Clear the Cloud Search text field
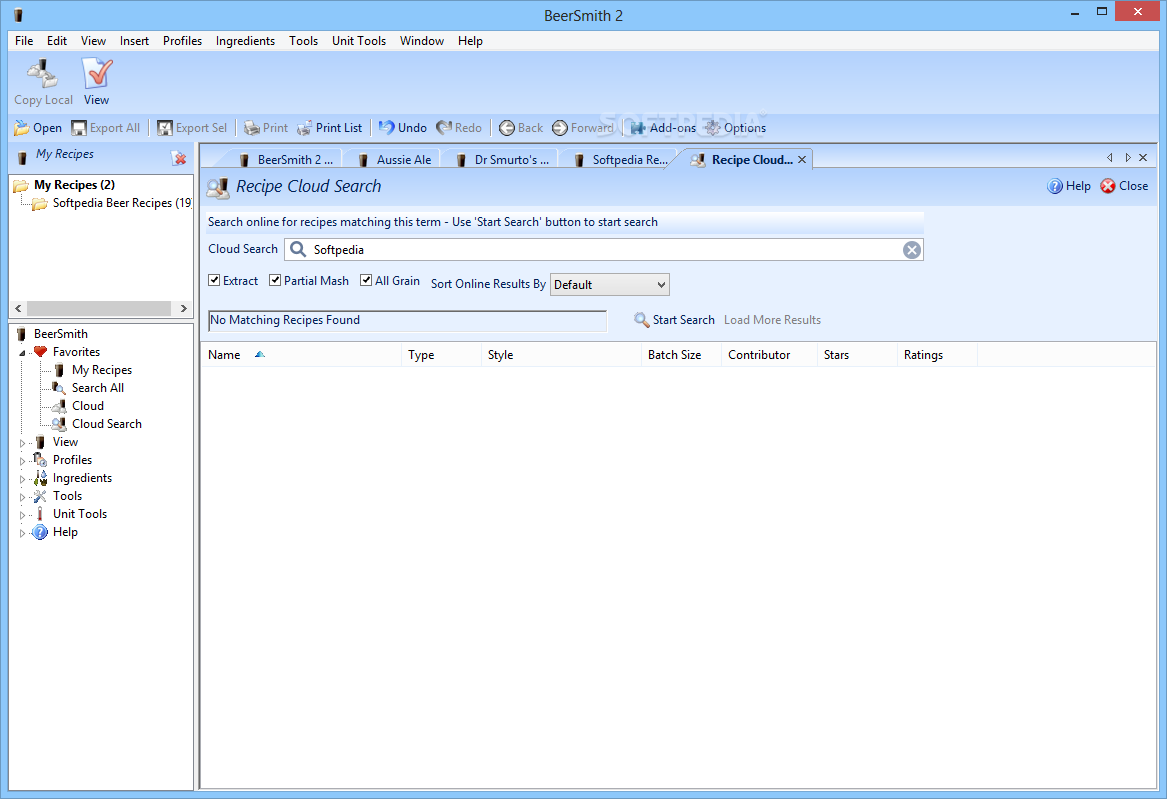The image size is (1167, 799). pos(912,250)
